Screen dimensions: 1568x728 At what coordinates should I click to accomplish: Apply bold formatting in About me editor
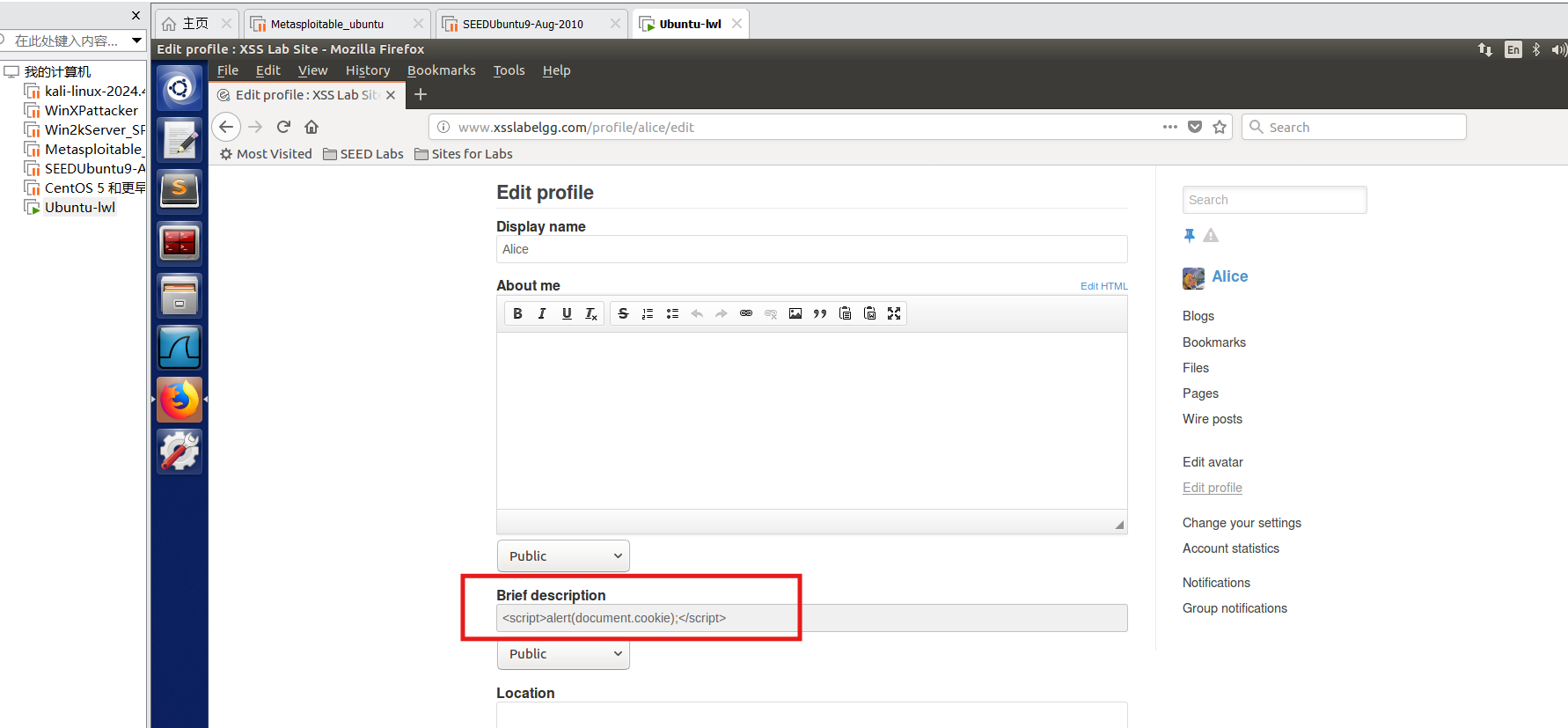pyautogui.click(x=517, y=313)
